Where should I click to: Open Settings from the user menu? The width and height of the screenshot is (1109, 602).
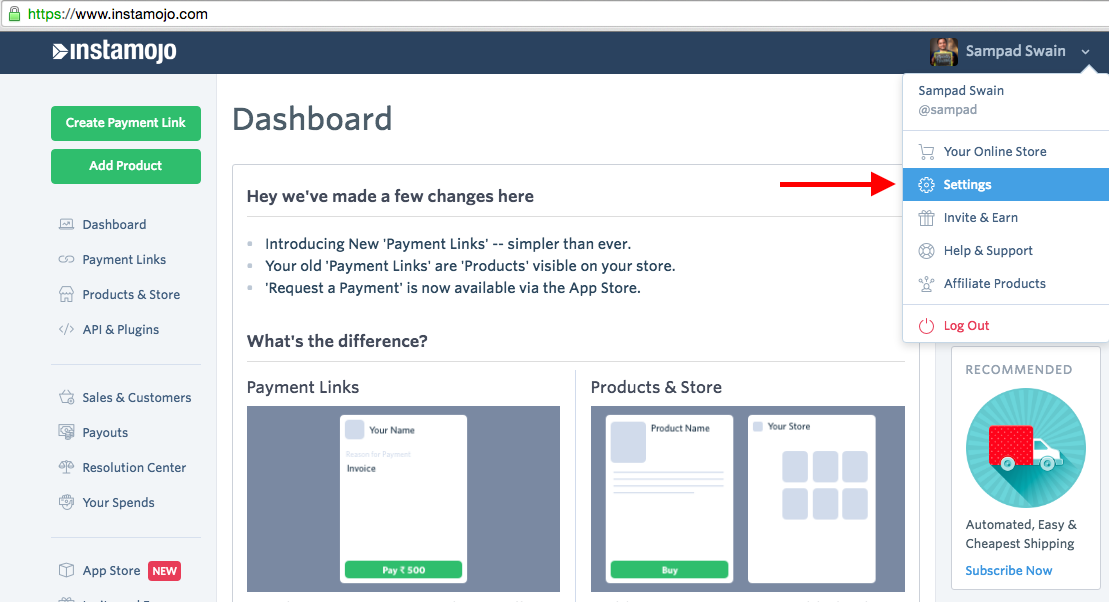click(967, 185)
